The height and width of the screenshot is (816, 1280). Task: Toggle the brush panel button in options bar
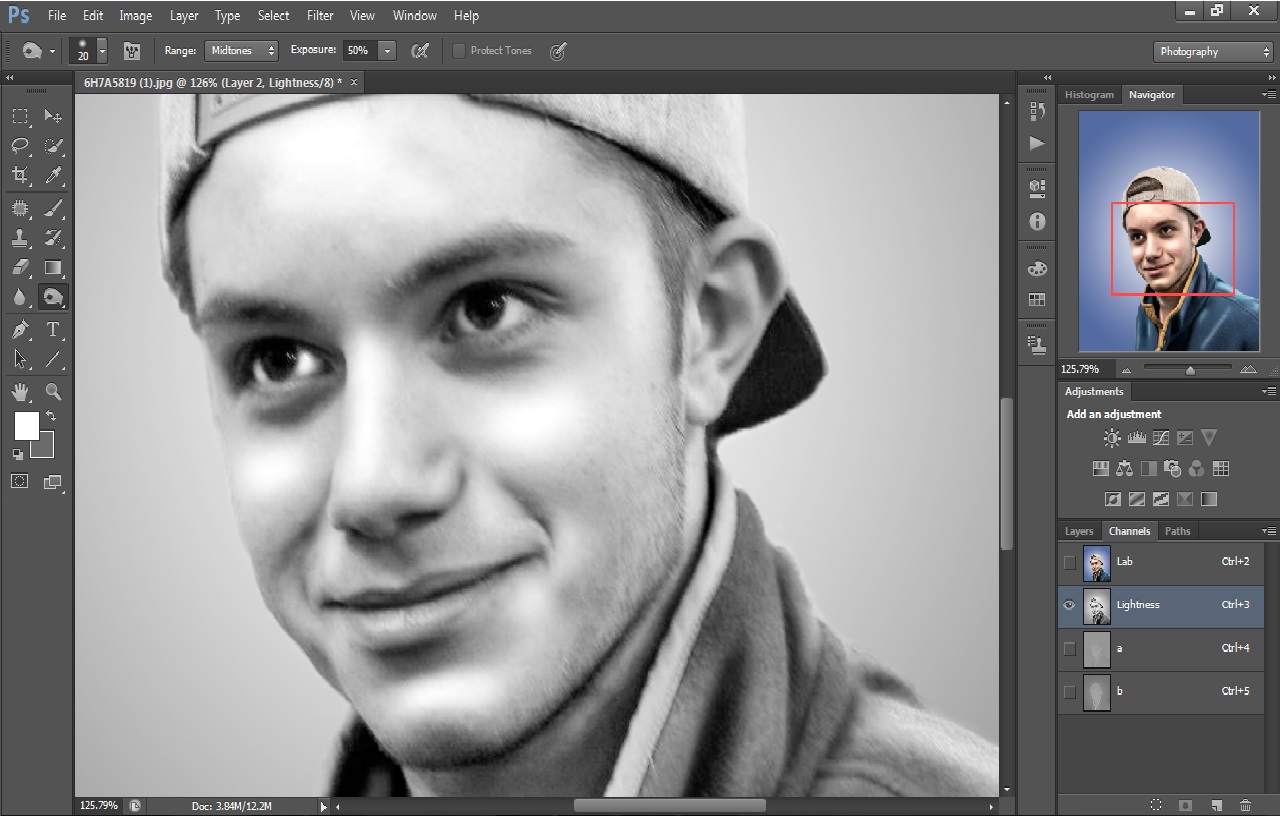(x=131, y=50)
